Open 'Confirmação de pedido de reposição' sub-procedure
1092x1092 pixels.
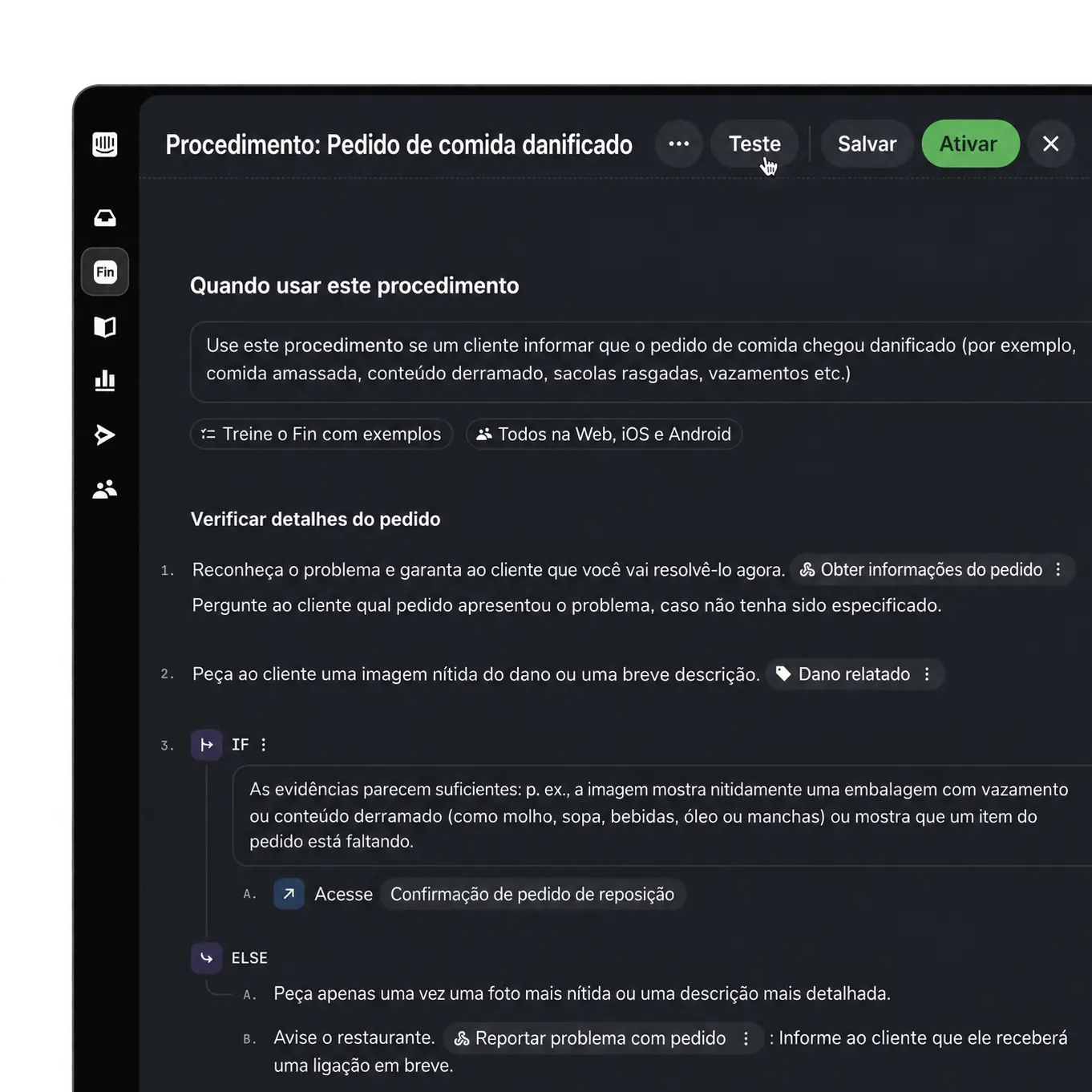click(532, 894)
